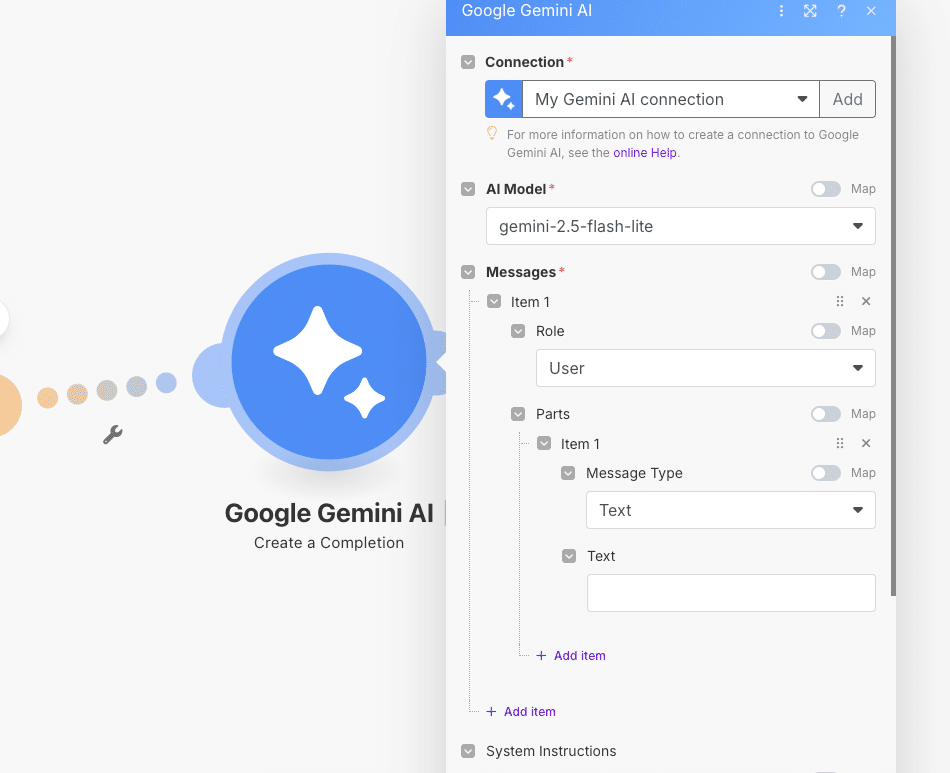The image size is (950, 773).
Task: Click the wrench icon under the dotted connector
Action: click(113, 434)
